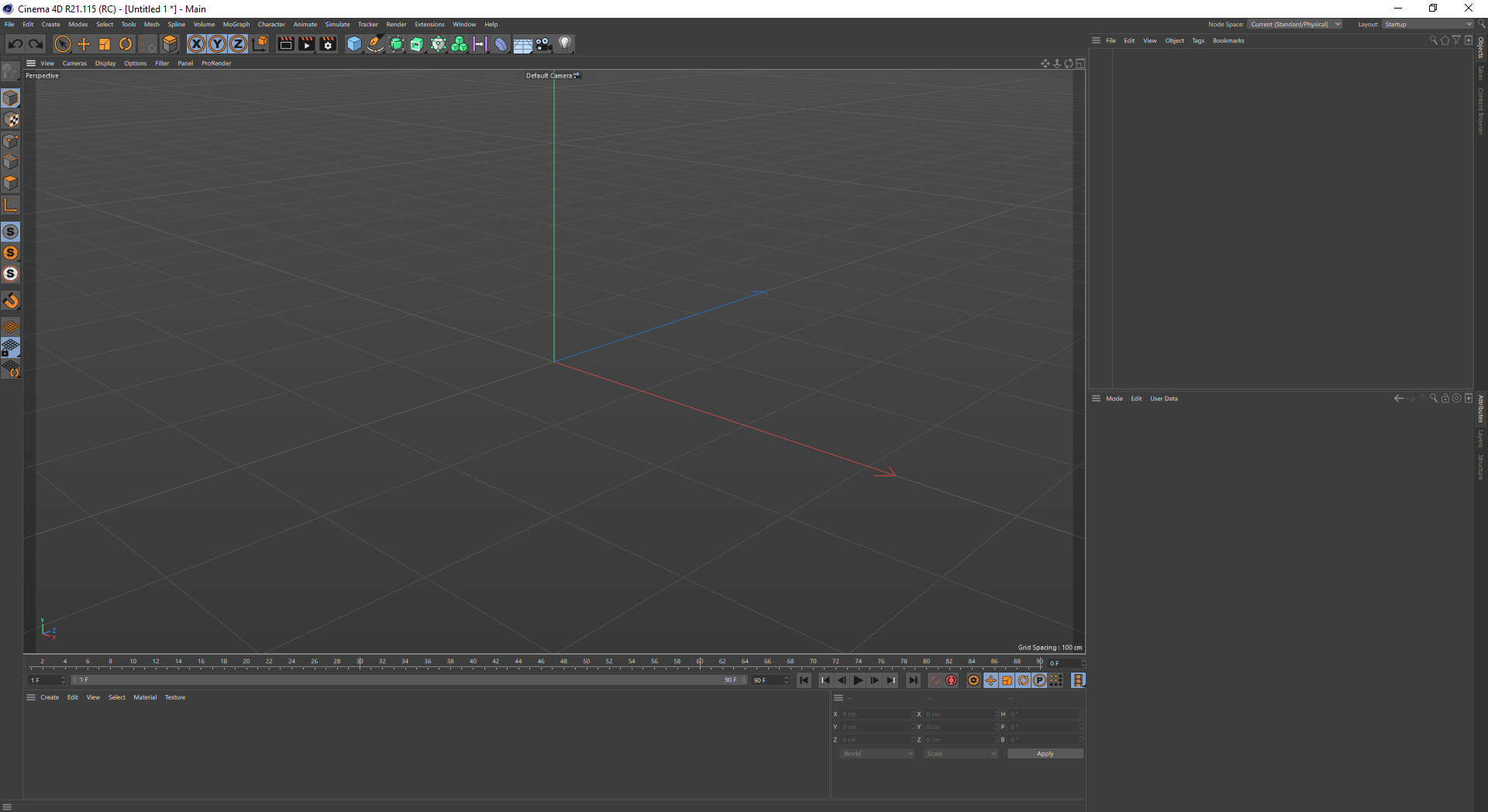Click Record Active Objects button
This screenshot has height=812, width=1488.
pos(935,680)
